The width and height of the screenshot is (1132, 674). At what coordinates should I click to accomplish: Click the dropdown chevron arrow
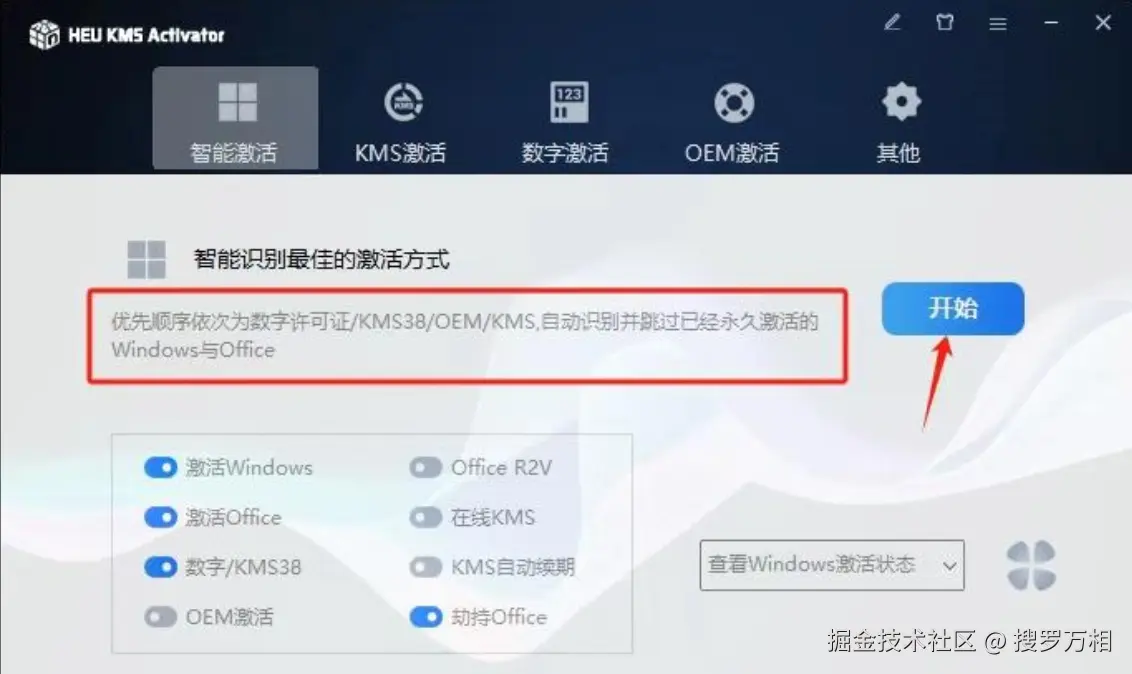point(949,566)
